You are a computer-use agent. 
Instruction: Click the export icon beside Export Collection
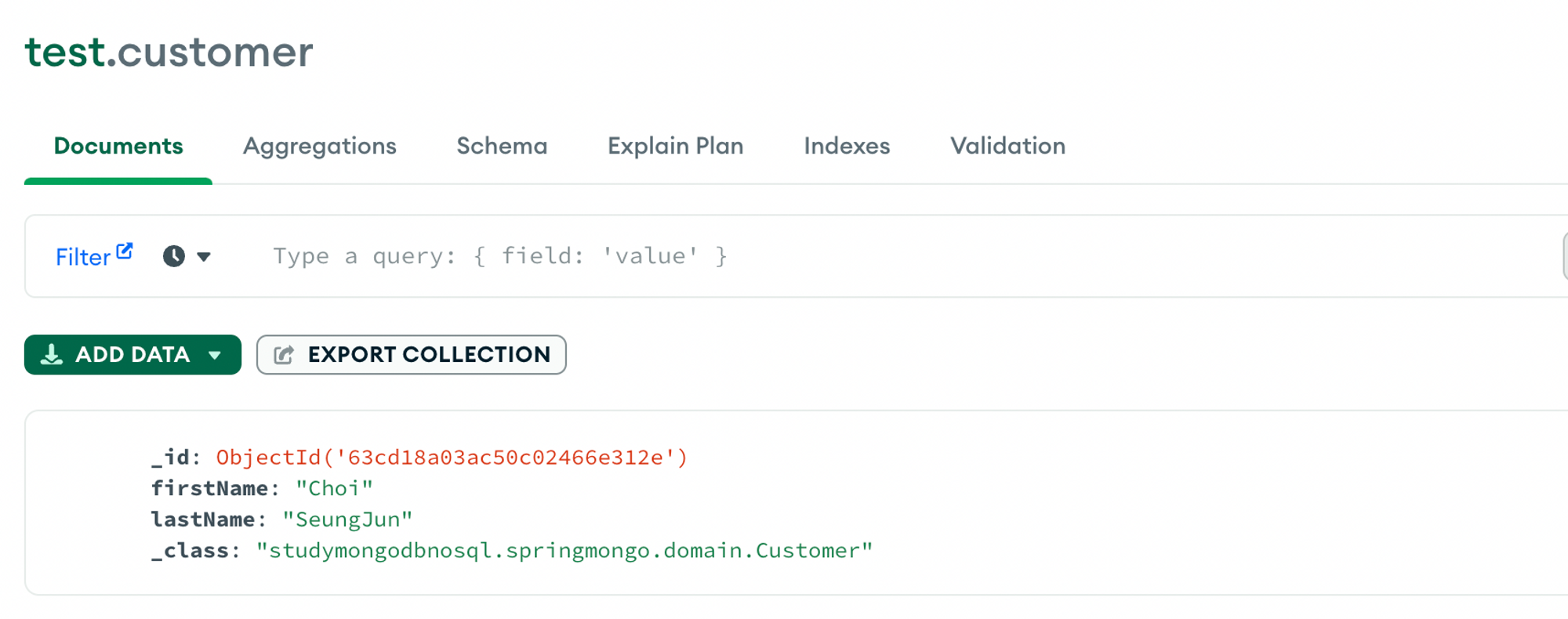pyautogui.click(x=284, y=355)
